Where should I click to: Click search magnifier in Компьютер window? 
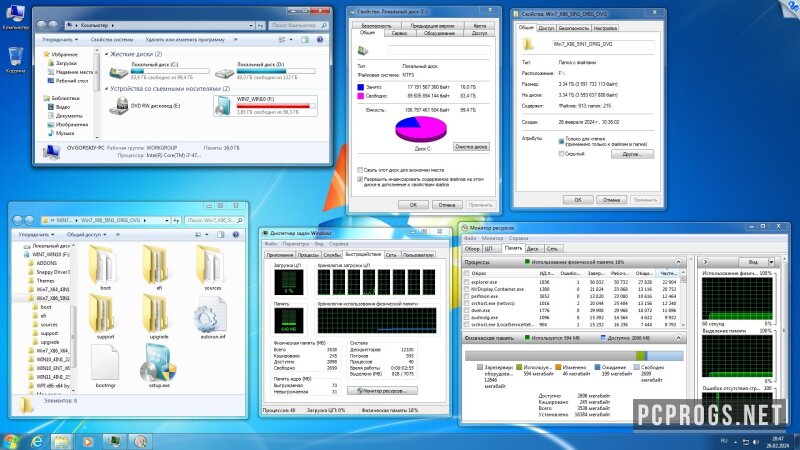(x=323, y=25)
